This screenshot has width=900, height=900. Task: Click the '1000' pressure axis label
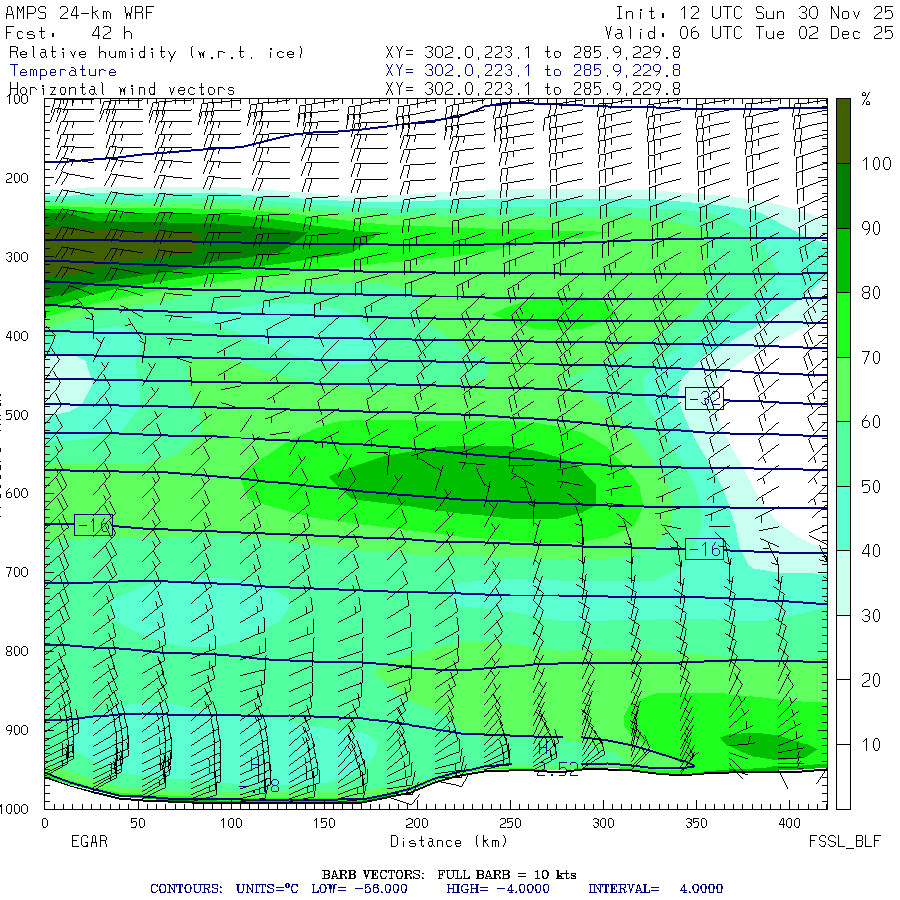pos(14,809)
